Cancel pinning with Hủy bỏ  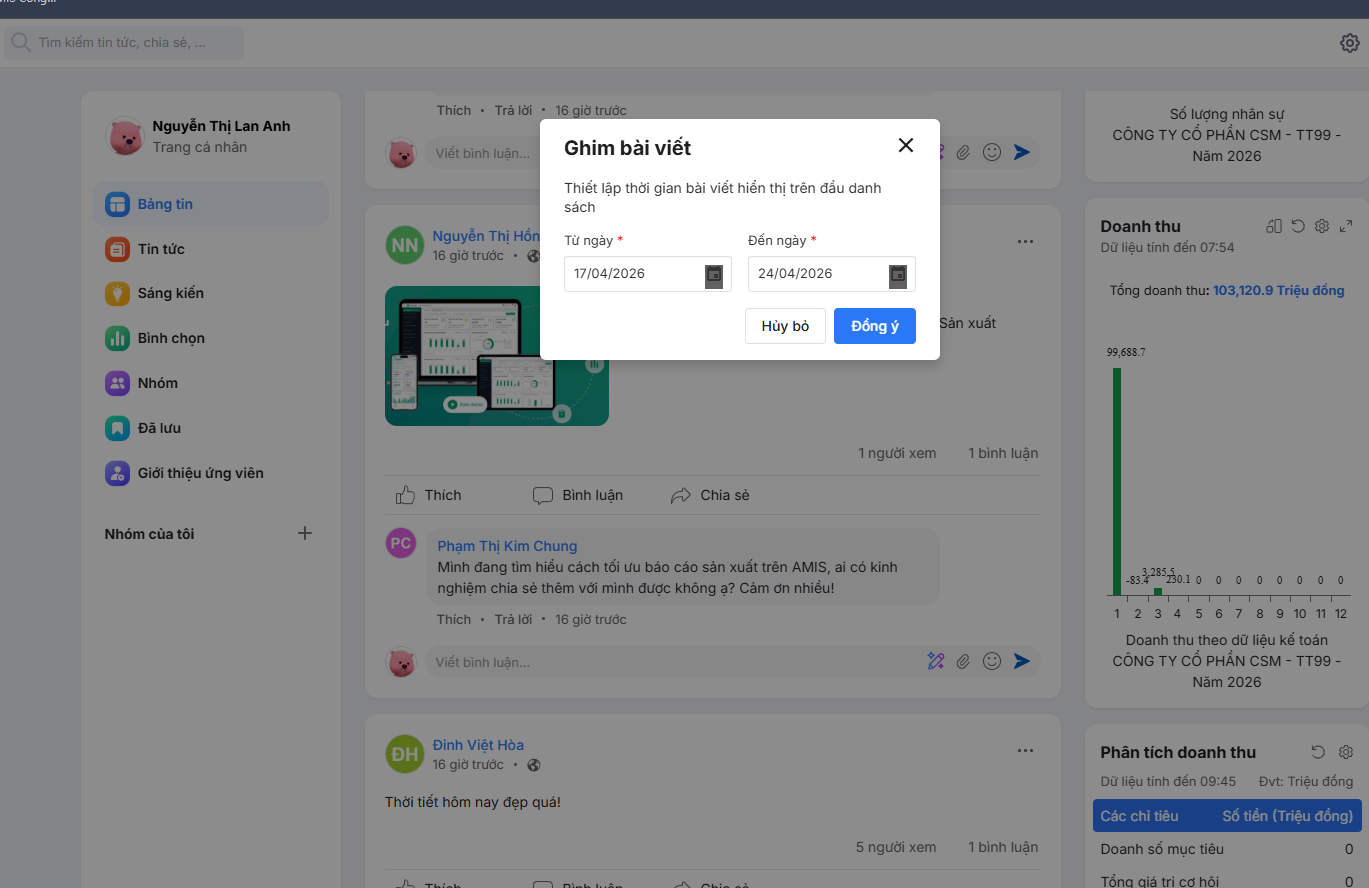[785, 326]
